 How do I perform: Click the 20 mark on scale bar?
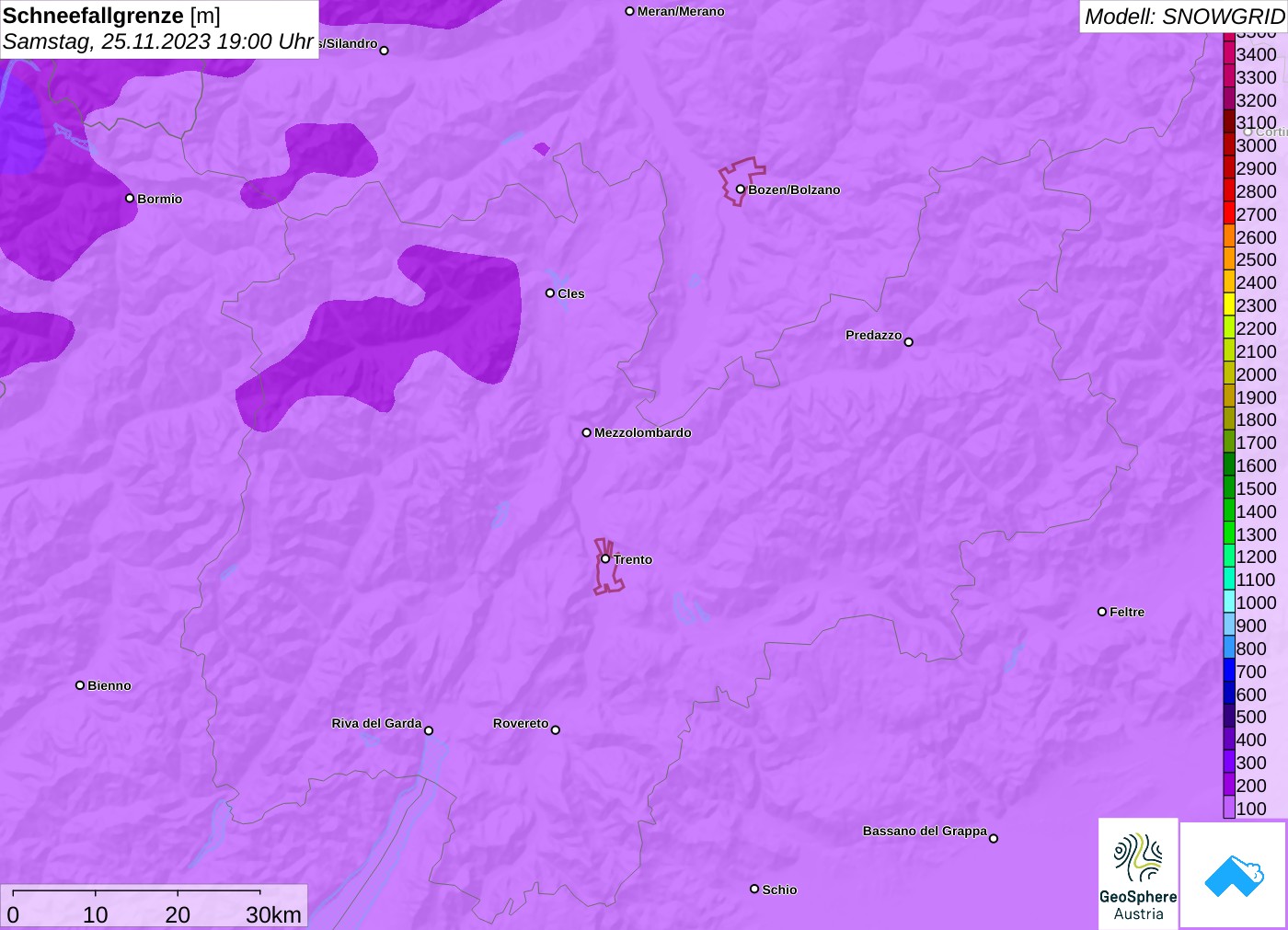178,914
